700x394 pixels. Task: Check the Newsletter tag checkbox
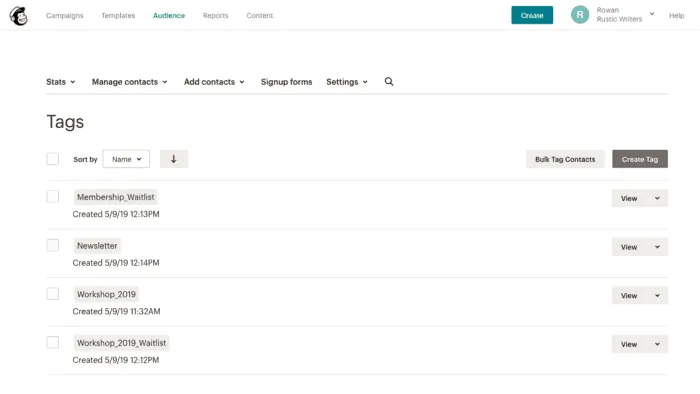coord(53,245)
